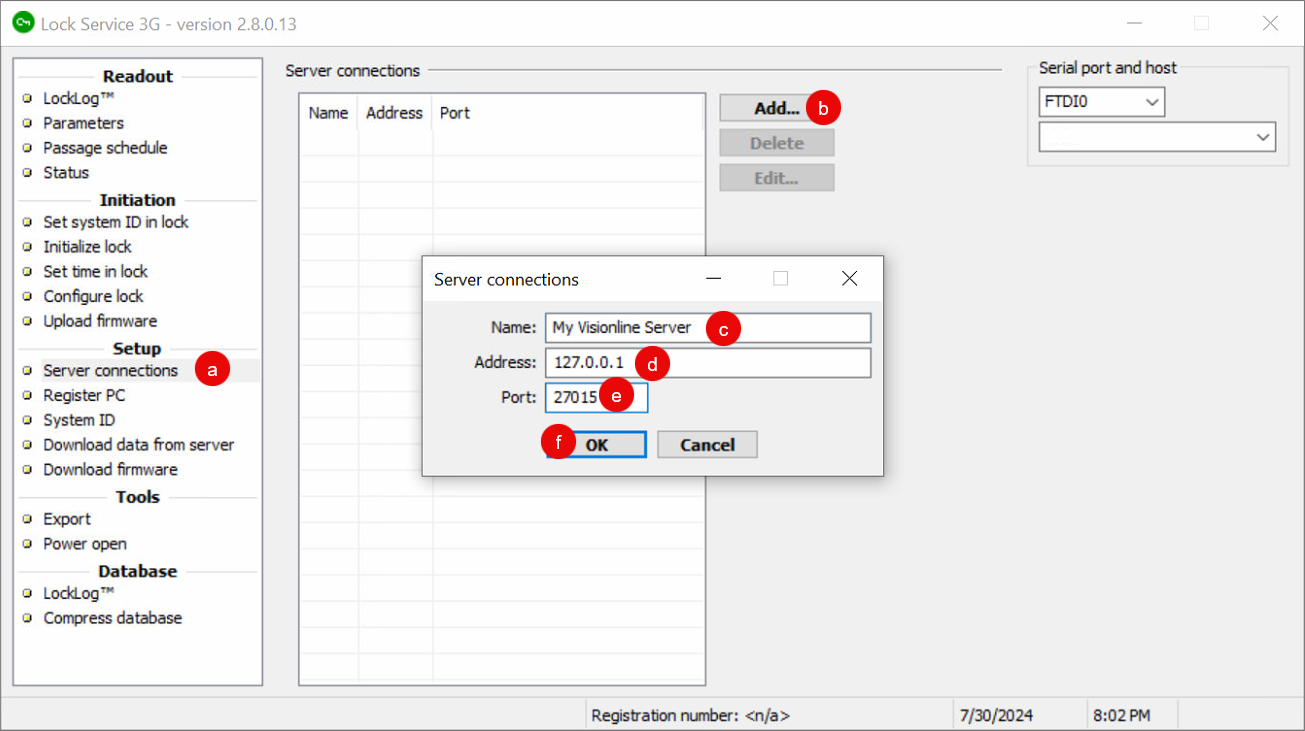
Task: Select Download data from server
Action: [x=138, y=444]
